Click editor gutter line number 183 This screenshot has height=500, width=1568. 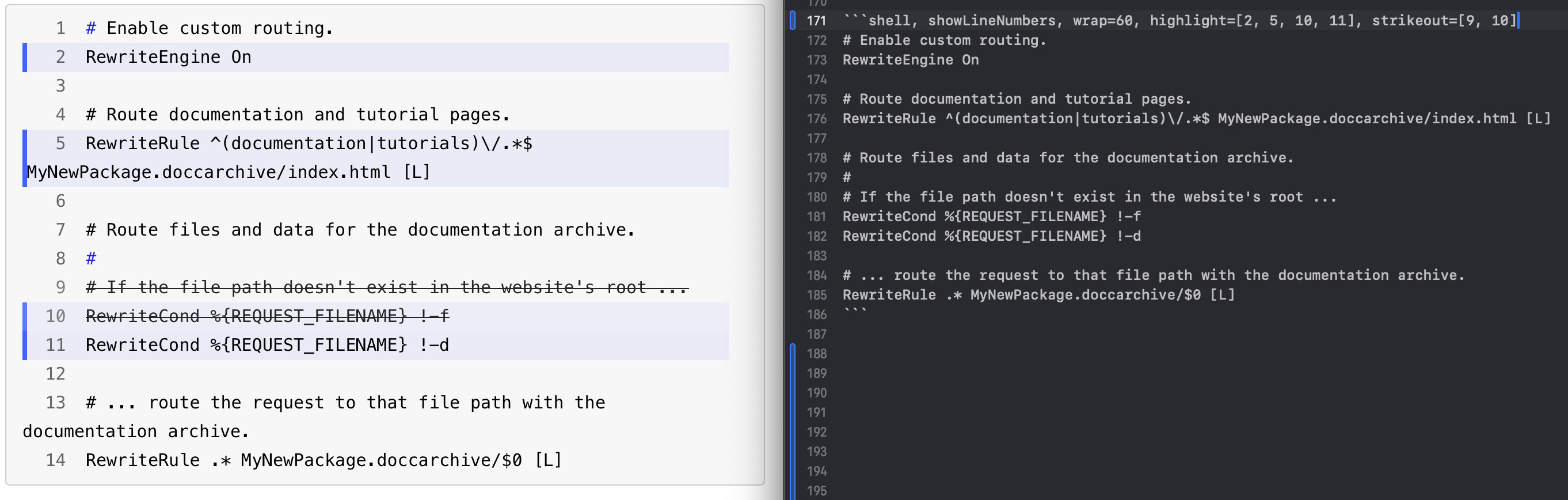(x=816, y=256)
